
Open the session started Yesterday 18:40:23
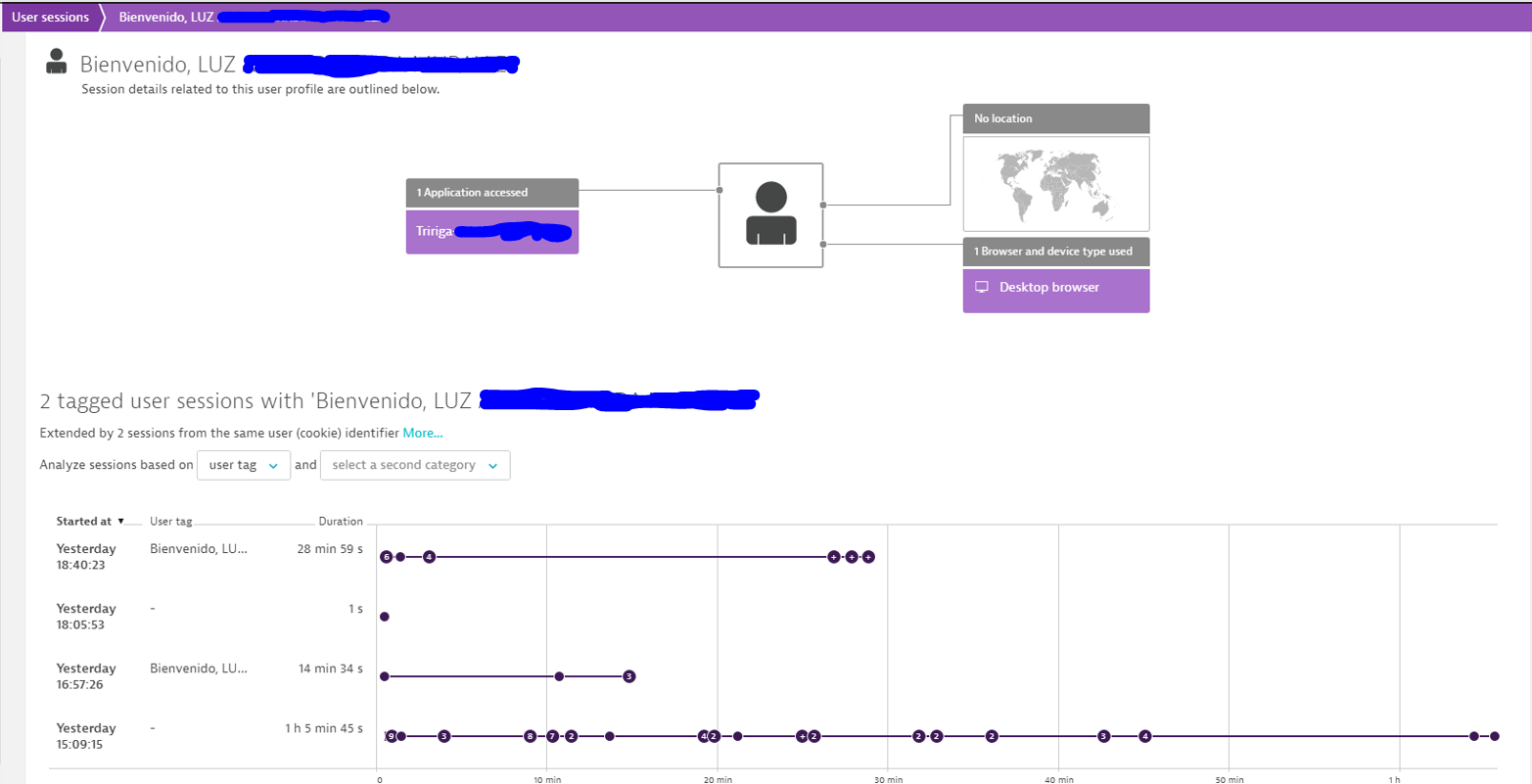pos(86,556)
